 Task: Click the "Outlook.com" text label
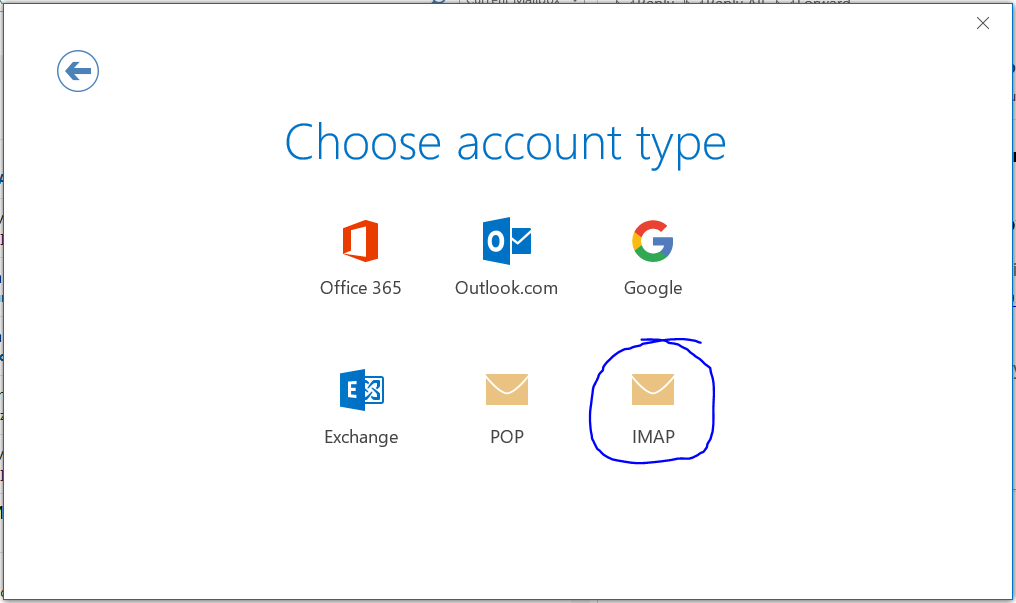pos(506,288)
